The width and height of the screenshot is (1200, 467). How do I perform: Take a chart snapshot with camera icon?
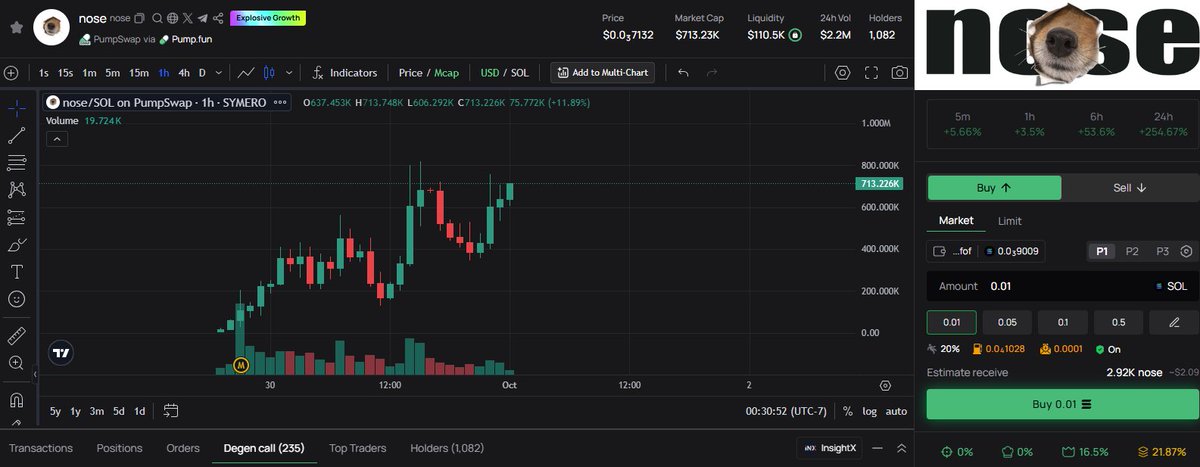900,73
